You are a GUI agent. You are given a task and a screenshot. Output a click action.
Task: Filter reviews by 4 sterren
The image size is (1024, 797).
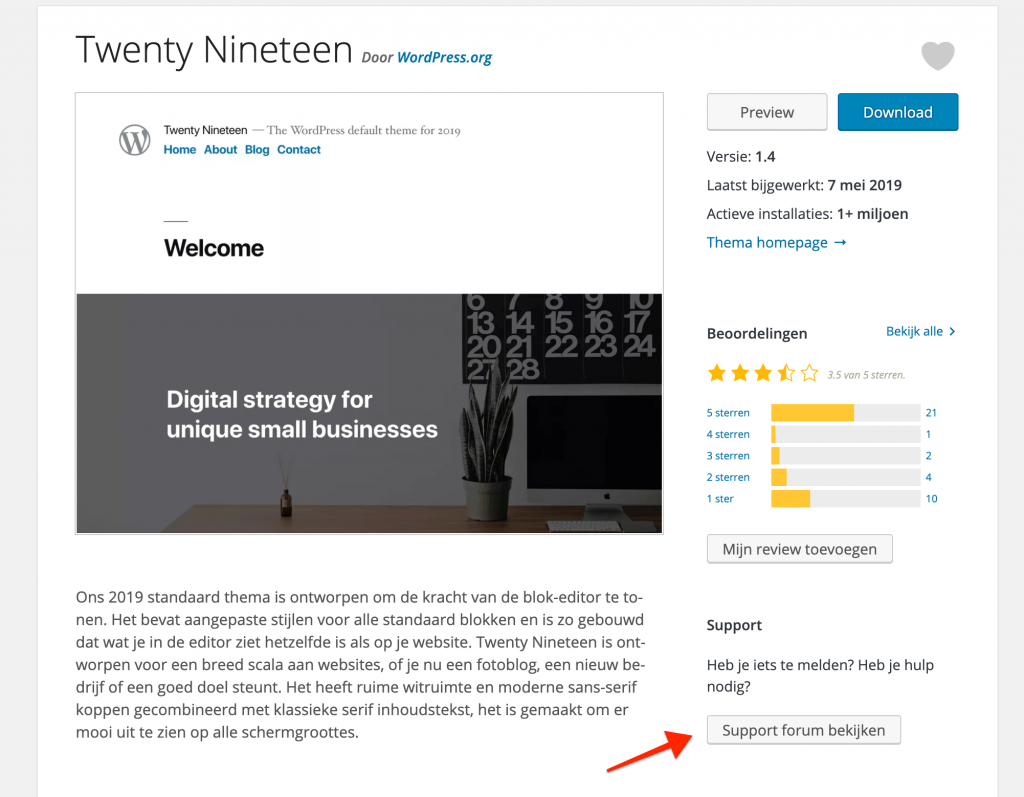(728, 434)
